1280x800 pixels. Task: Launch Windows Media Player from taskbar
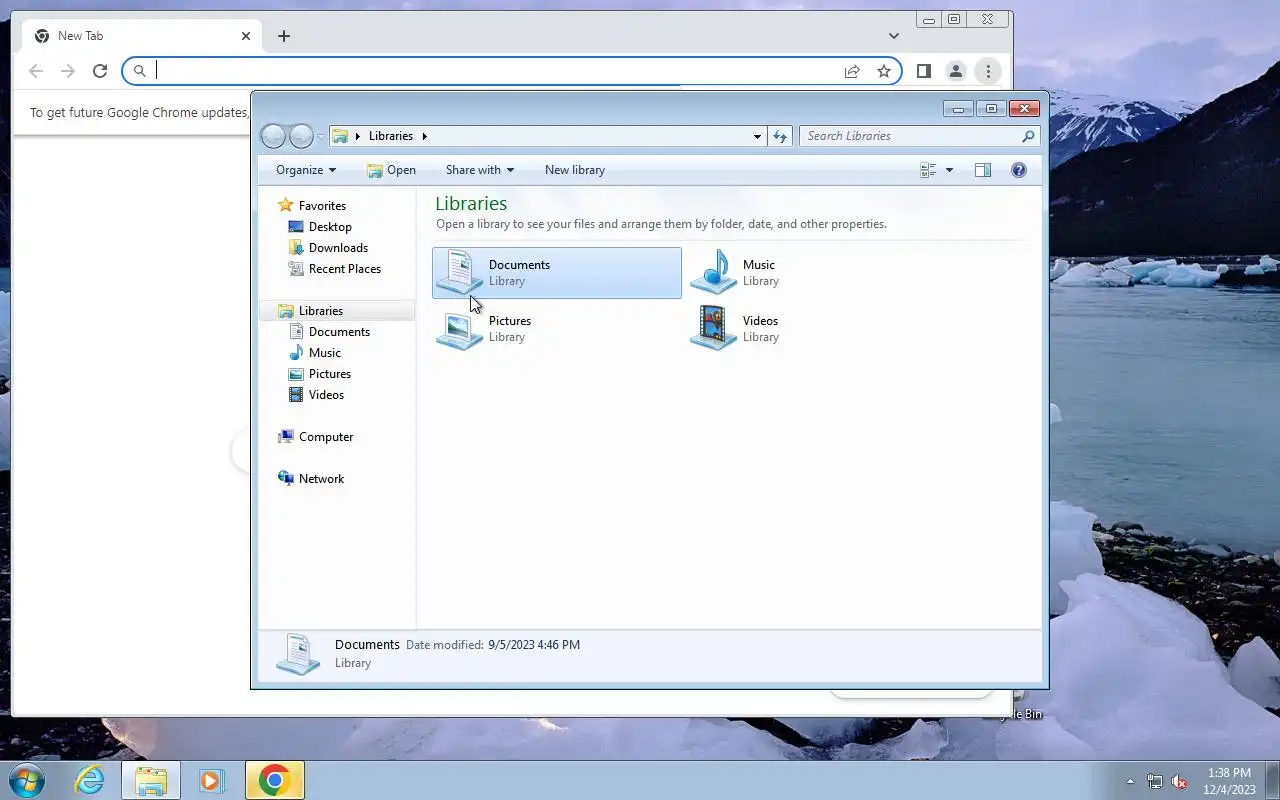(211, 780)
